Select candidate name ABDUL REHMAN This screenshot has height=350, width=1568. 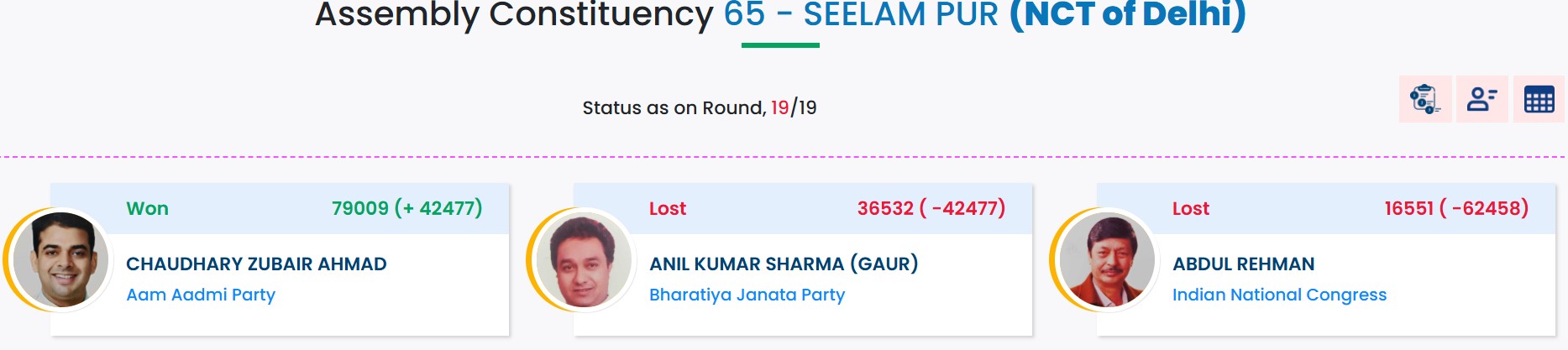click(1244, 264)
